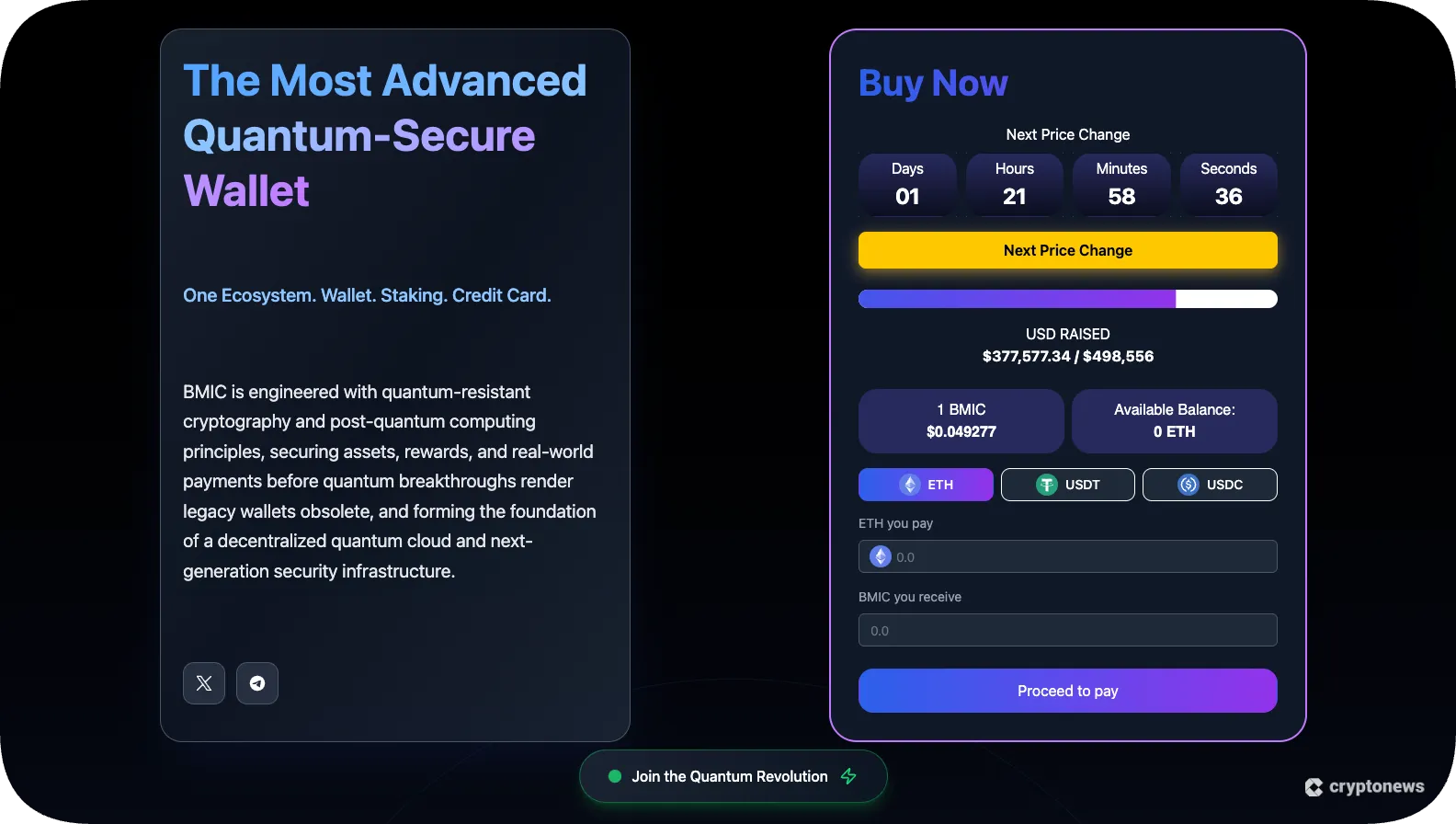Click the USD raised progress bar
This screenshot has width=1456, height=824.
[x=1067, y=299]
